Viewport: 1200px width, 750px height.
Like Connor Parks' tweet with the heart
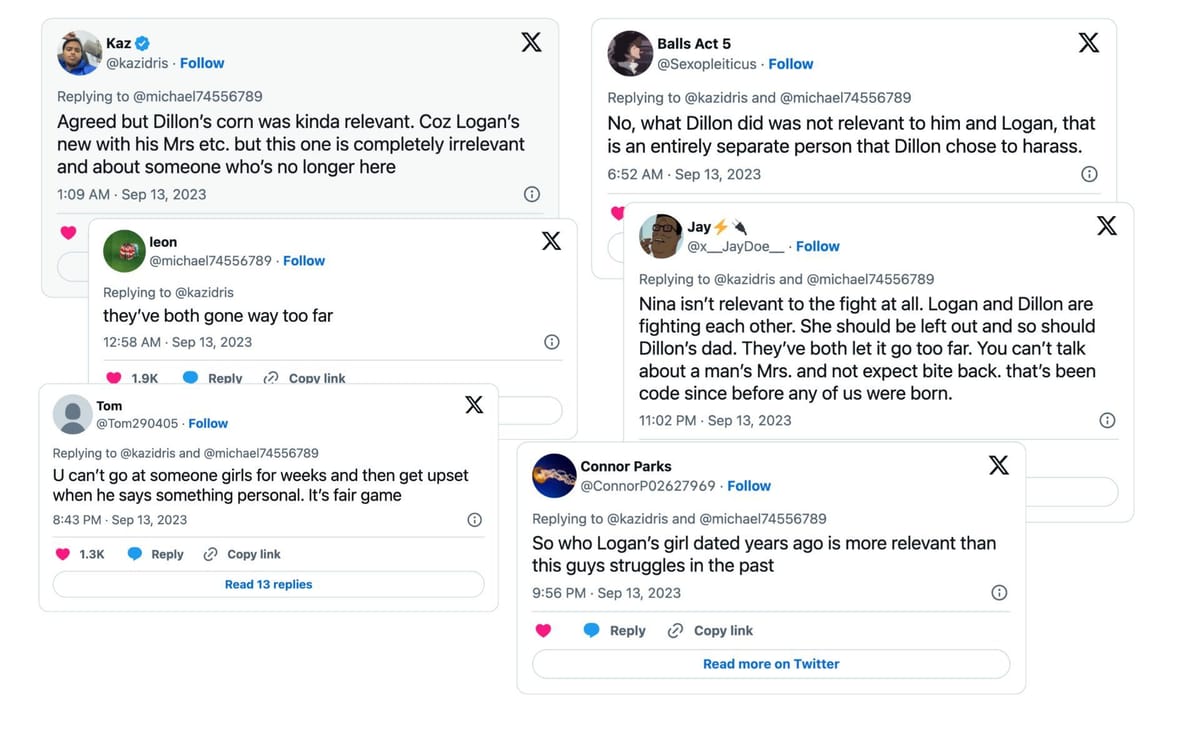[x=543, y=631]
